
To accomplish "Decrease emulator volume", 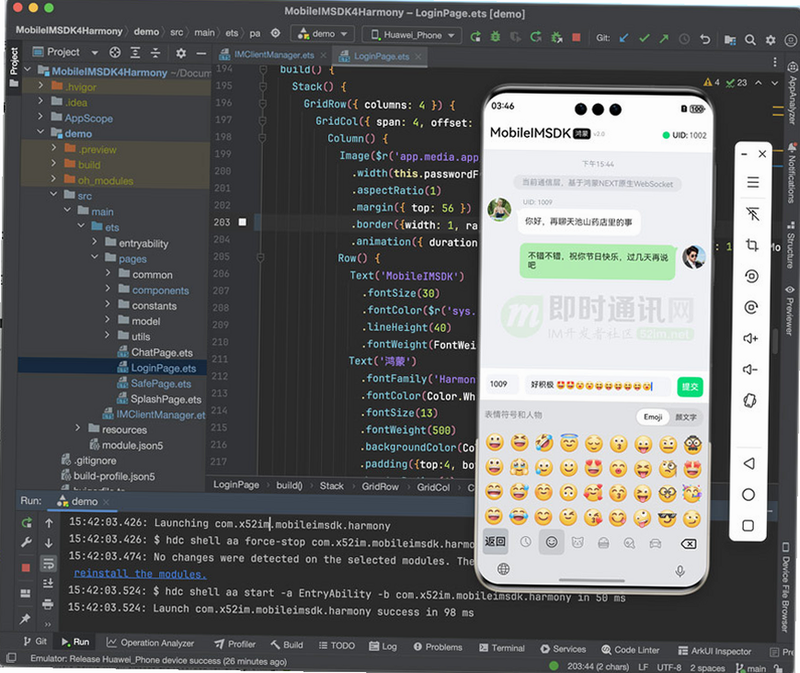I will coord(750,369).
